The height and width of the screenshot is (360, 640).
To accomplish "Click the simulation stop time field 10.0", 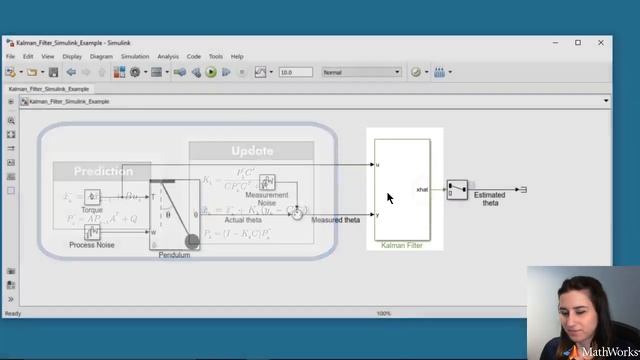I will click(x=296, y=72).
